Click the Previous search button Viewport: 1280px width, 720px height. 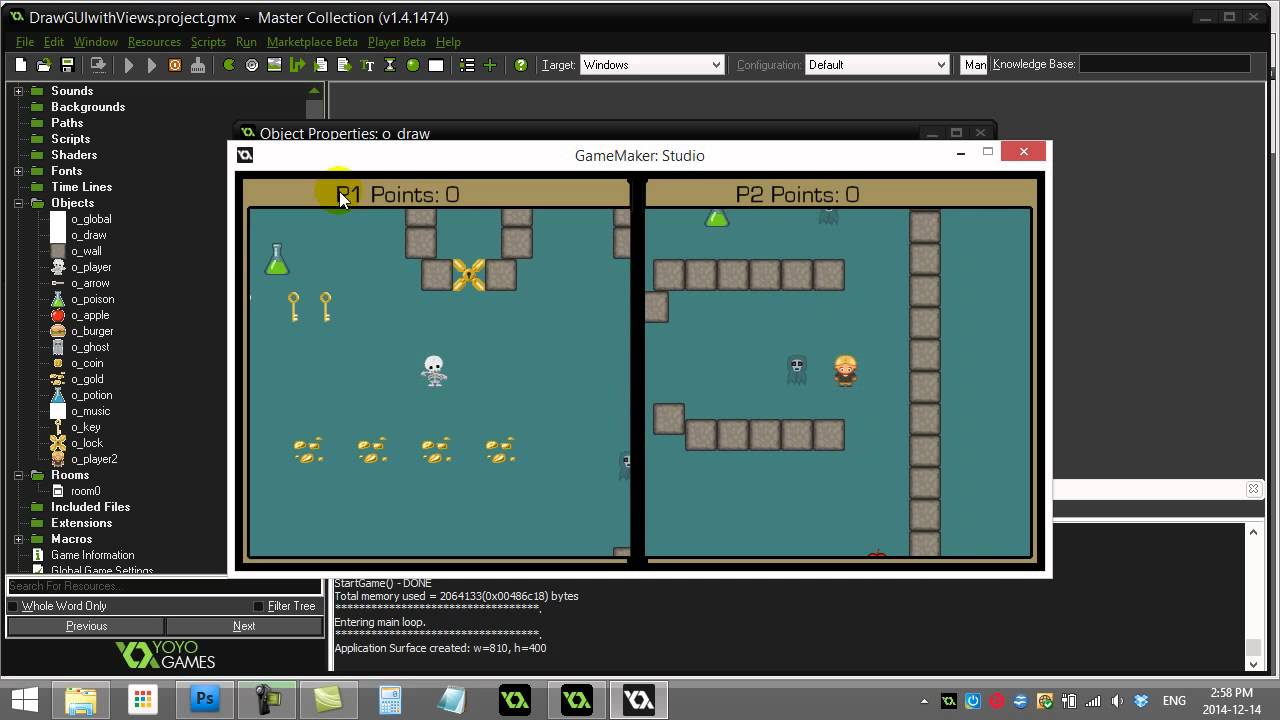[x=87, y=626]
